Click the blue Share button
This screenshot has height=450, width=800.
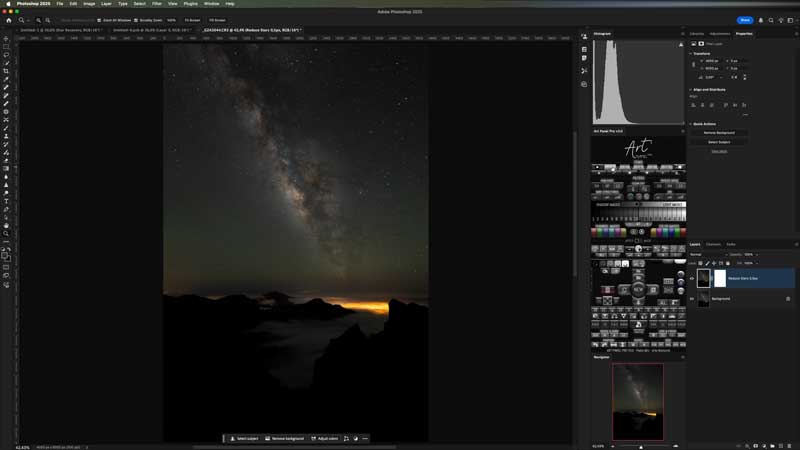745,20
